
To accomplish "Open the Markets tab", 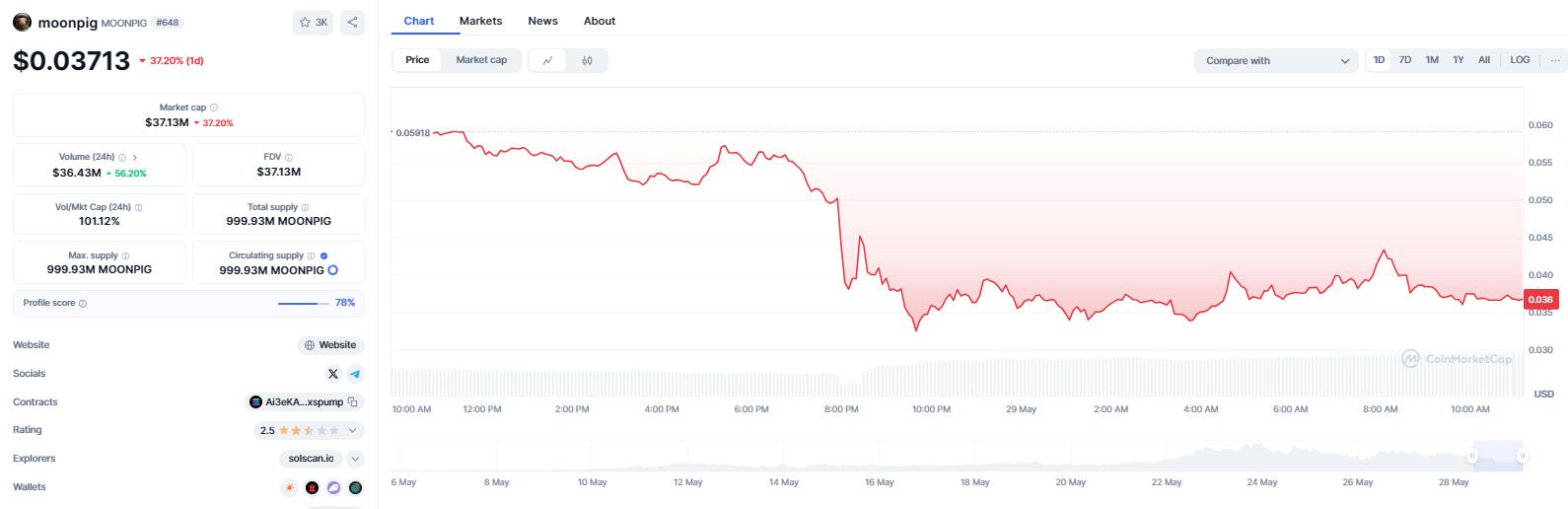I will click(x=480, y=21).
